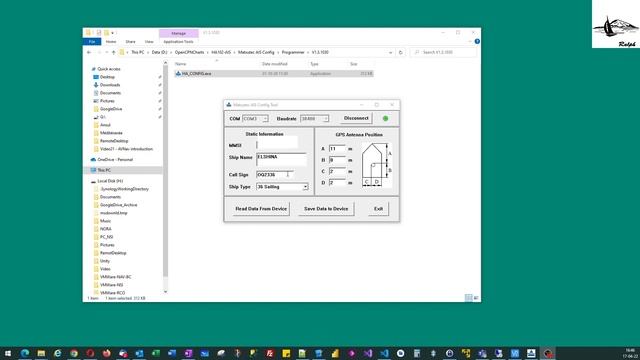Click the refresh button in address bar

[400, 52]
